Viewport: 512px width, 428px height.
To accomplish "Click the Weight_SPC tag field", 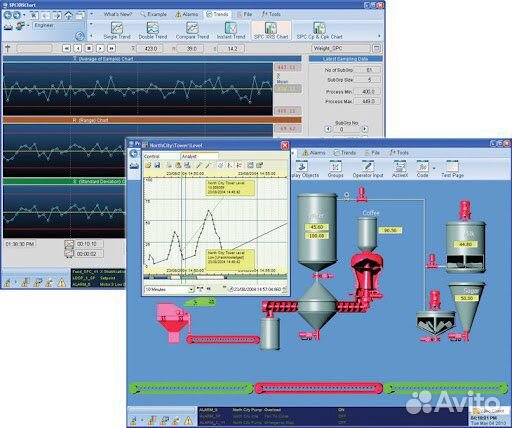I will pos(341,48).
